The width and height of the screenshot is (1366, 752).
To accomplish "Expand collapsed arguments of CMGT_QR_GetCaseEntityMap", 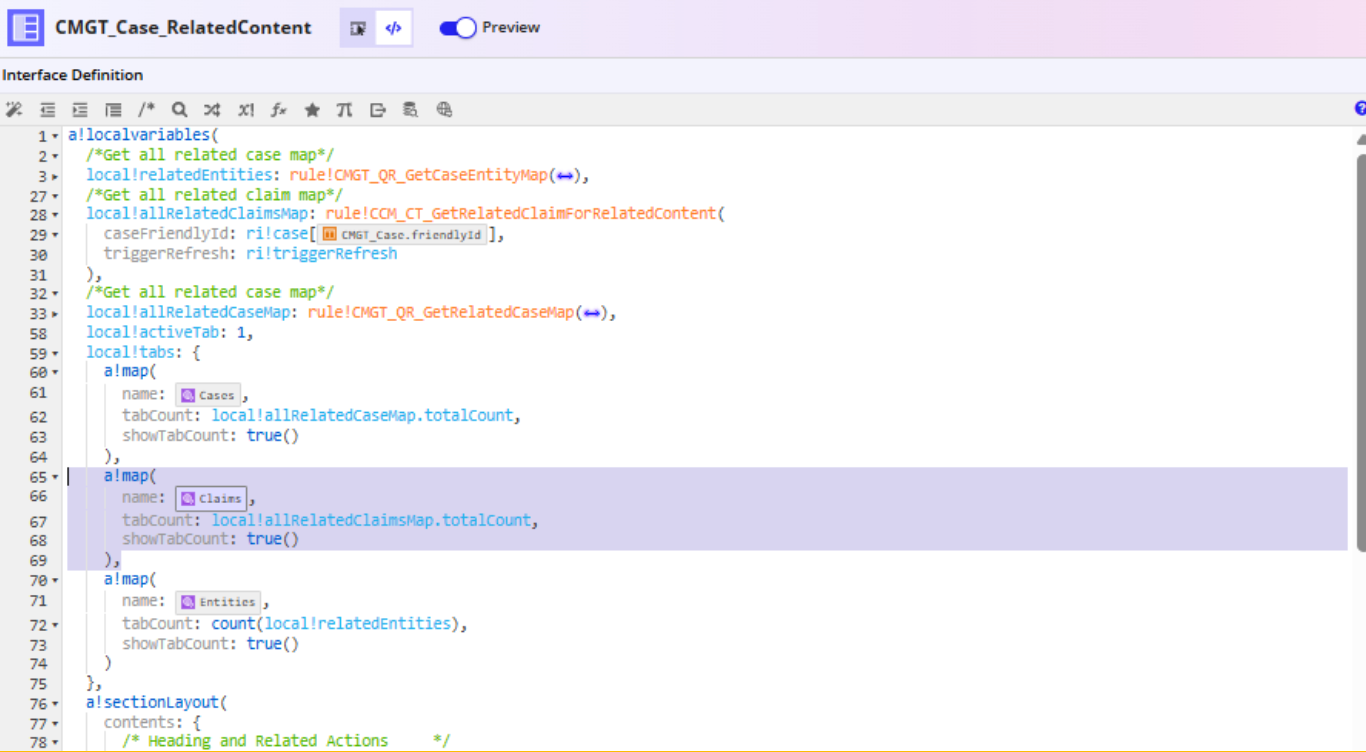I will [x=565, y=175].
